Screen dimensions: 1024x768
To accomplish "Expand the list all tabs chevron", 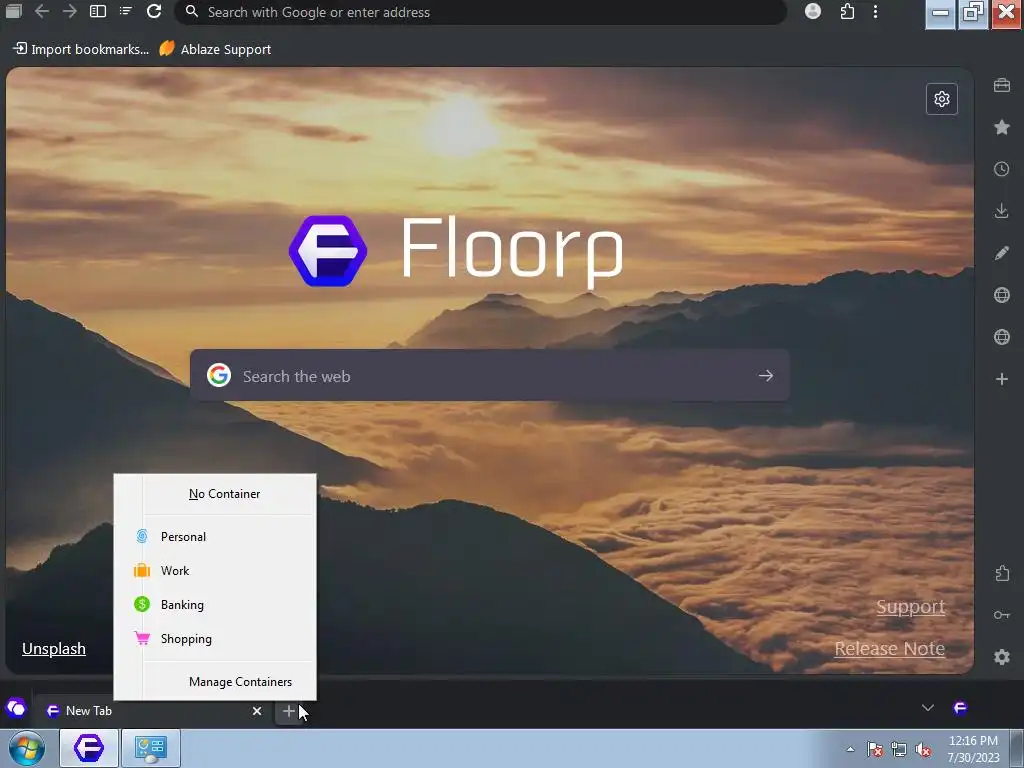I will [927, 708].
